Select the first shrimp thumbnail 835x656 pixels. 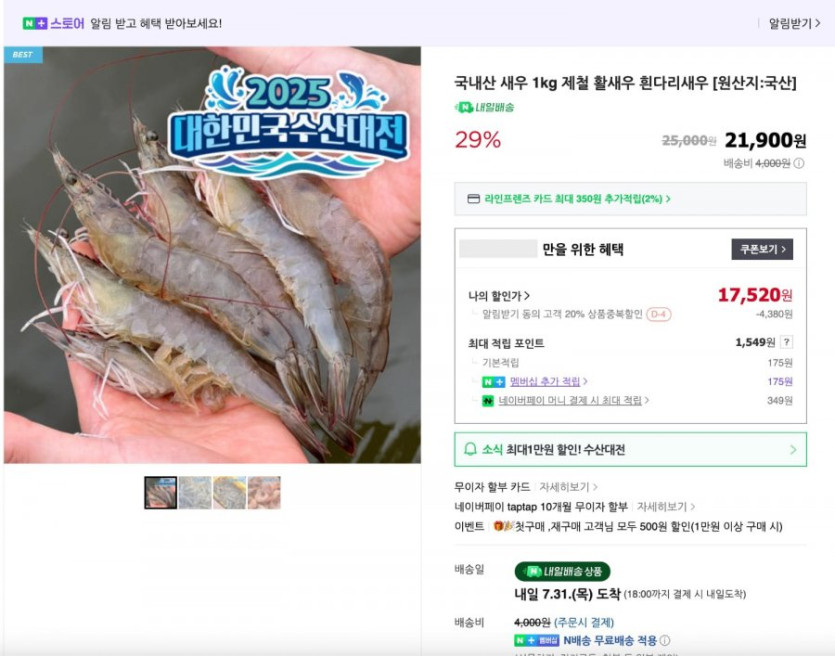point(161,493)
